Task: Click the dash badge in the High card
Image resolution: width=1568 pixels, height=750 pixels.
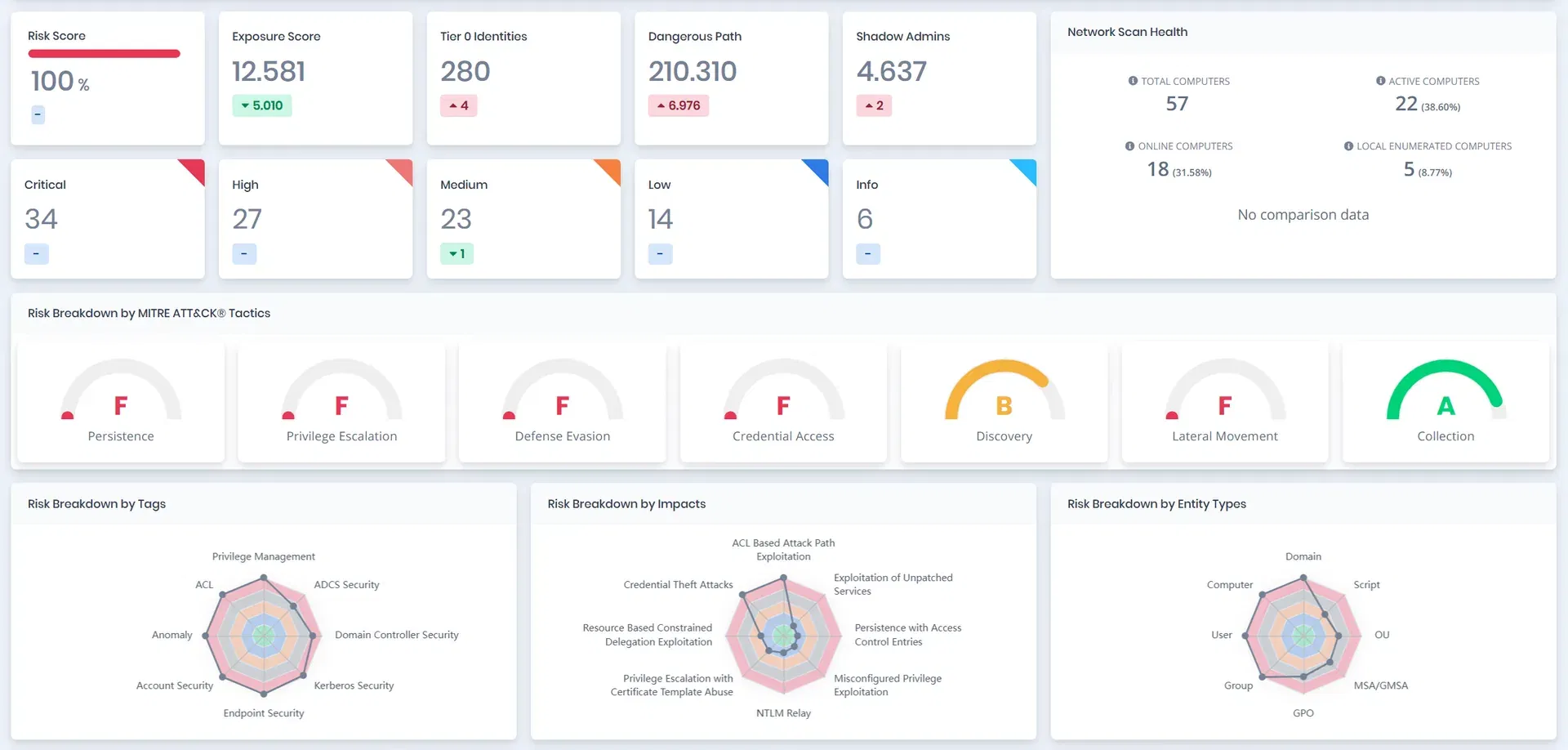Action: click(244, 254)
